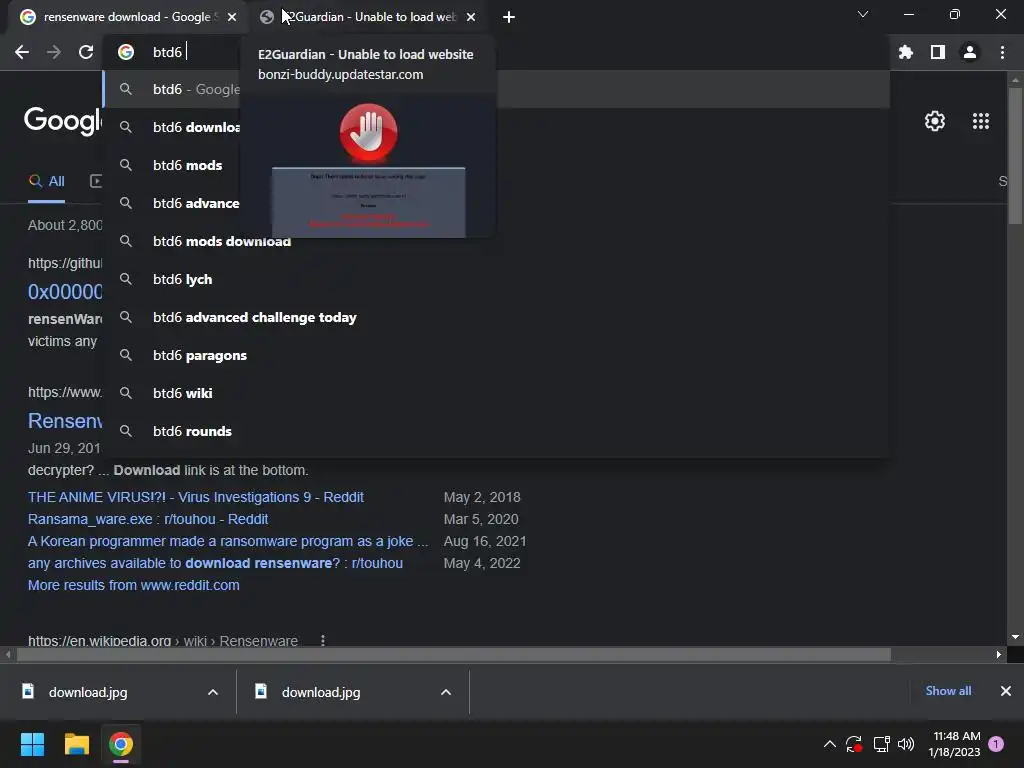Image resolution: width=1024 pixels, height=768 pixels.
Task: Open the network tray icon
Action: (881, 744)
